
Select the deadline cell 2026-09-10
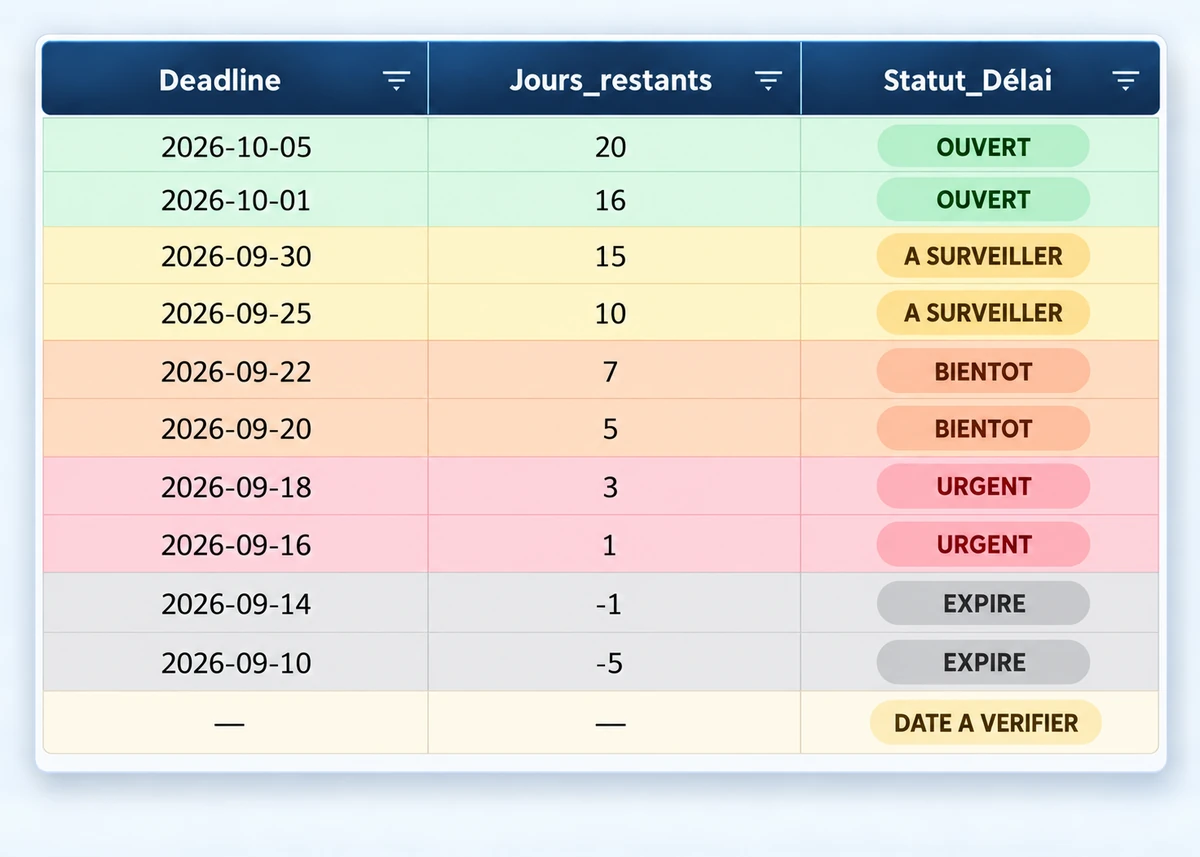[x=236, y=662]
